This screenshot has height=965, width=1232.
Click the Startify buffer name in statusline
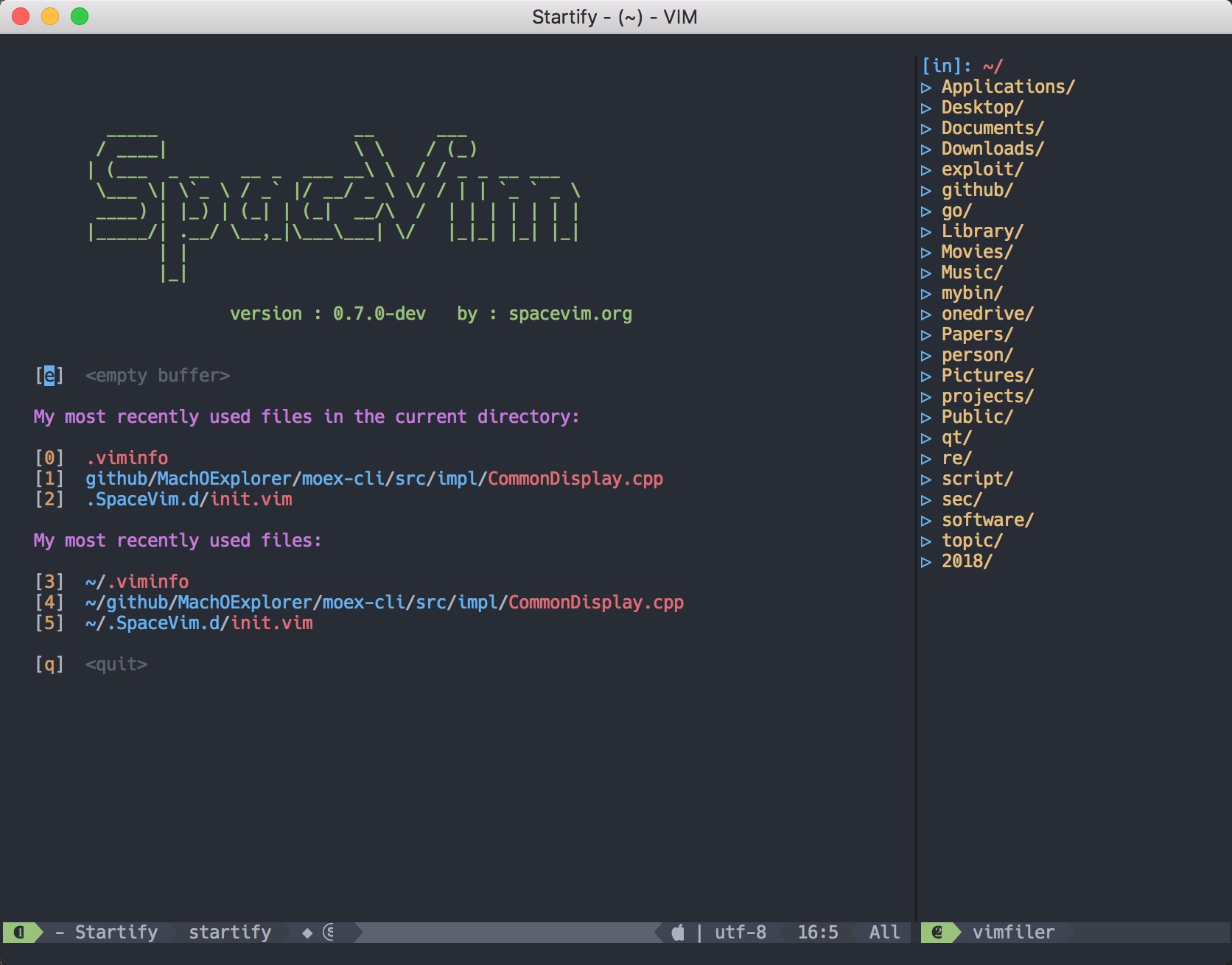tap(116, 933)
